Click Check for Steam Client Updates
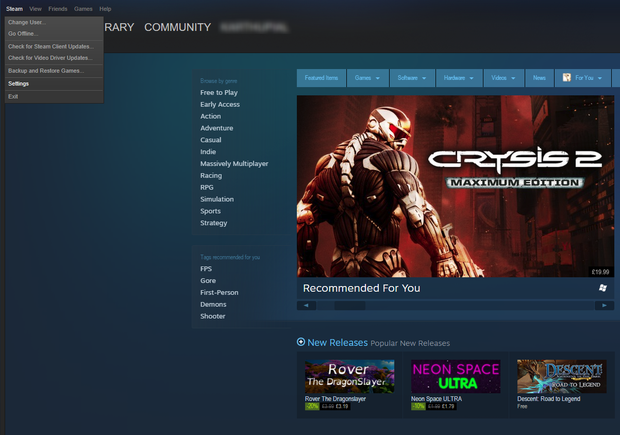Screen dimensions: 620x435 click(50, 46)
